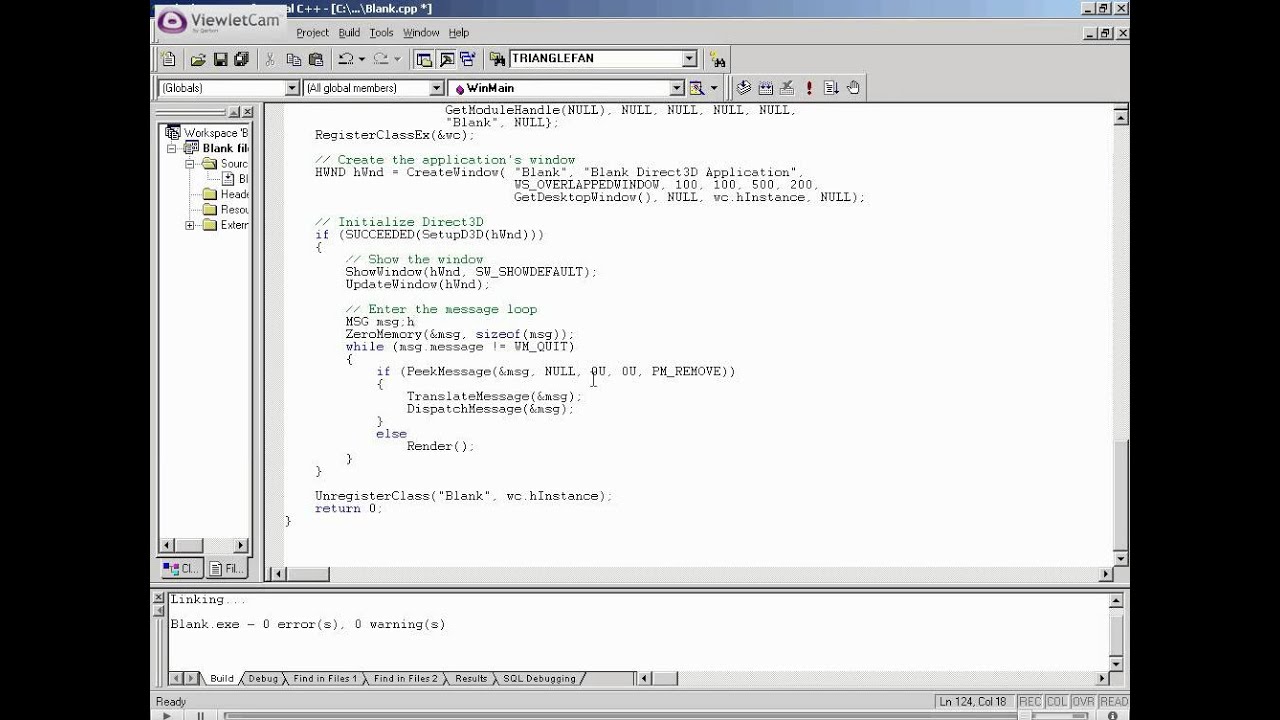Click the video Pause button at bottom

199,715
